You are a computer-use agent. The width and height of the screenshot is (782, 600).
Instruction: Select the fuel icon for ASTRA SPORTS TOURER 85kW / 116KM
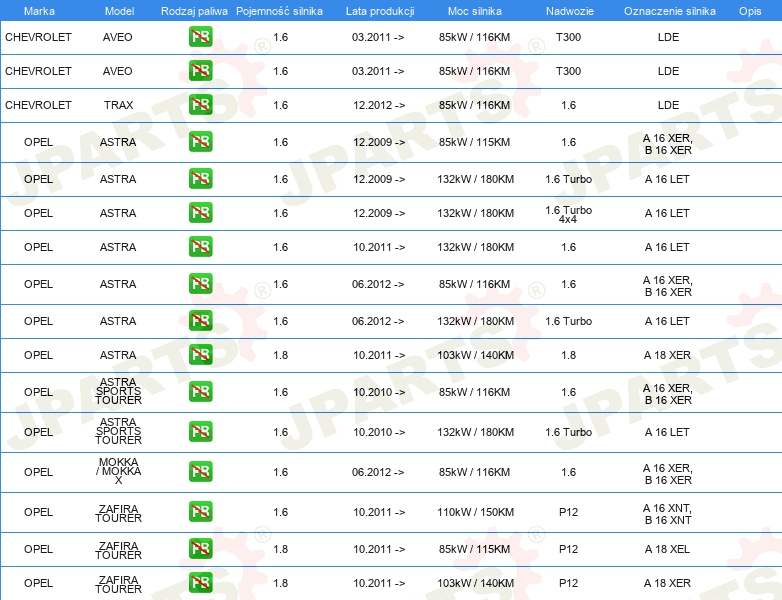200,392
